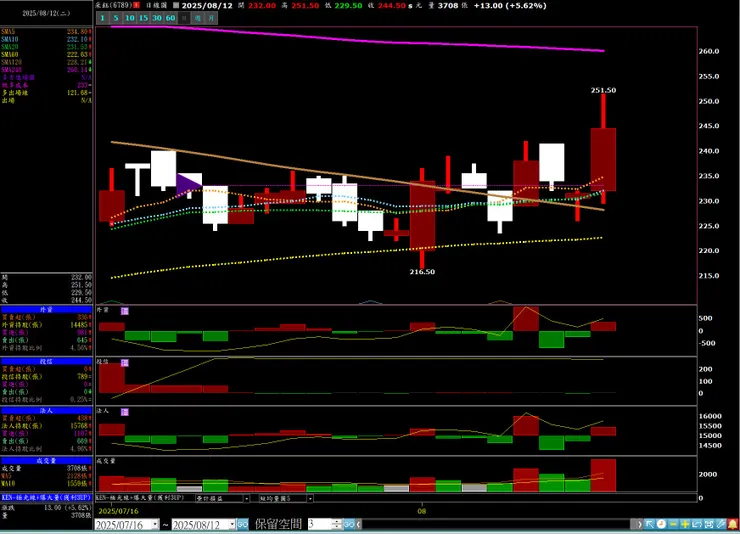Click the purple triangle marker on the candlestick chart

pos(189,184)
